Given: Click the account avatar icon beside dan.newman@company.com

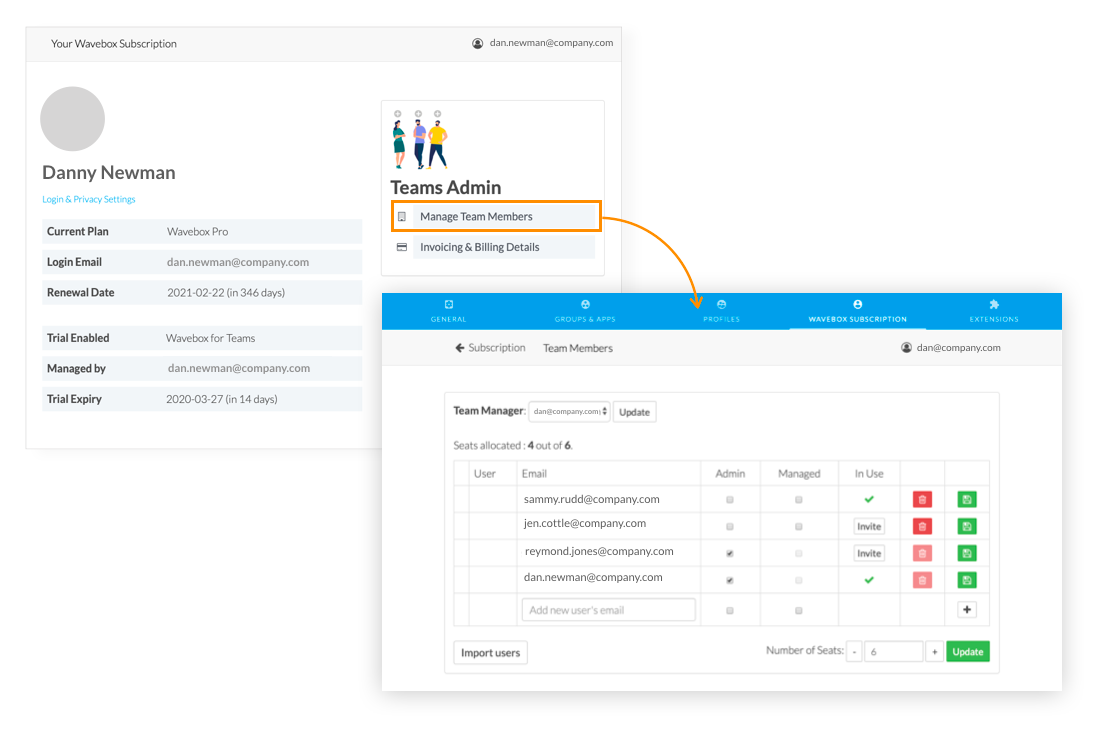Looking at the screenshot, I should [x=477, y=44].
